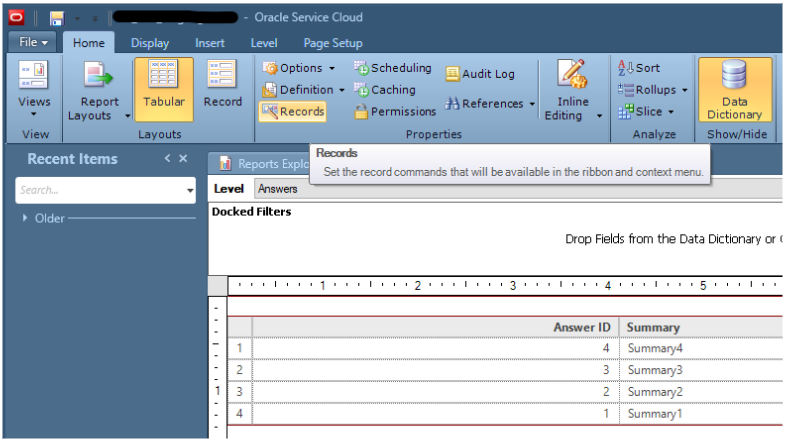Click the Docked Filters label
The height and width of the screenshot is (442, 787).
[251, 212]
